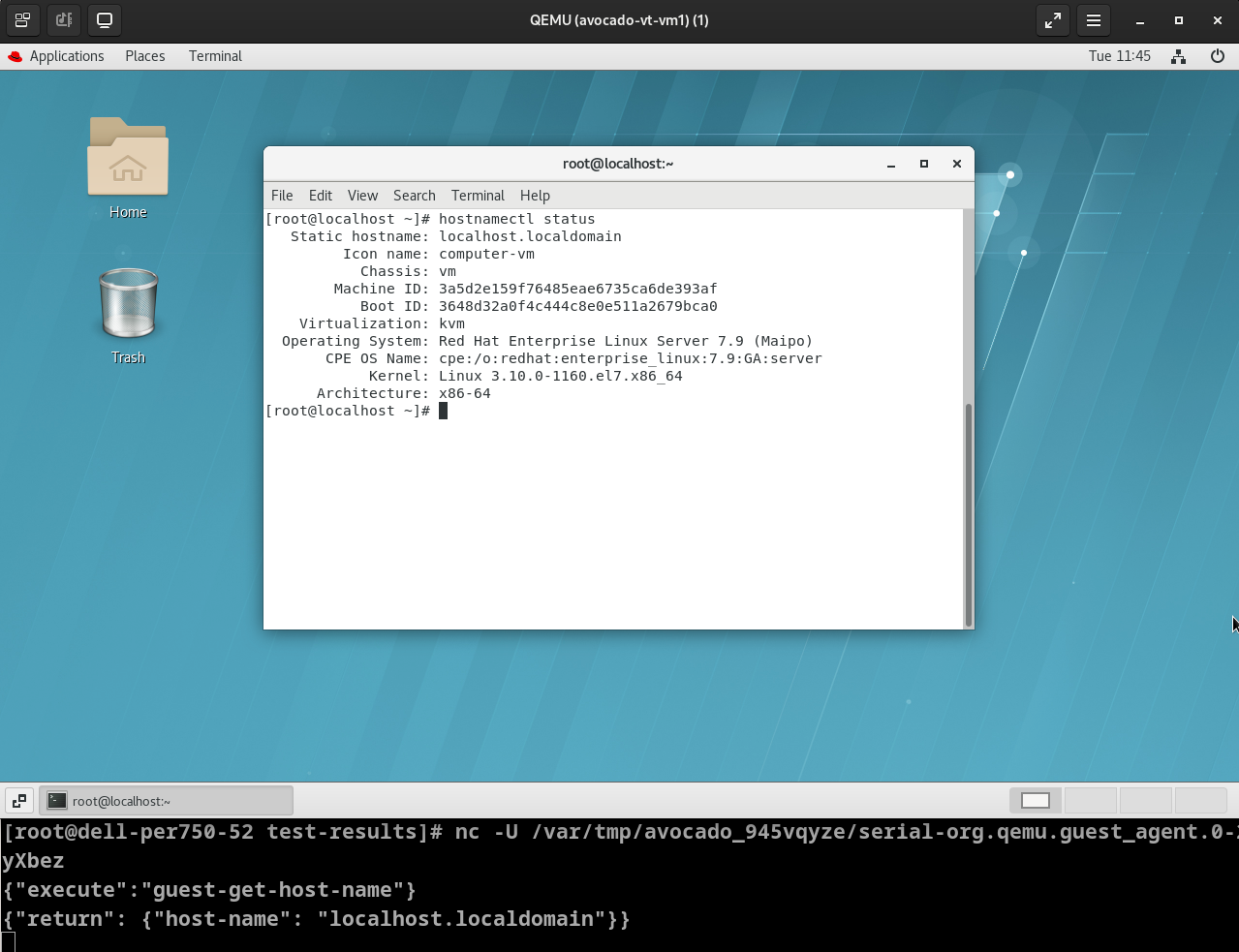Viewport: 1239px width, 952px height.
Task: Open the Terminal menu in terminal menubar
Action: pos(478,196)
